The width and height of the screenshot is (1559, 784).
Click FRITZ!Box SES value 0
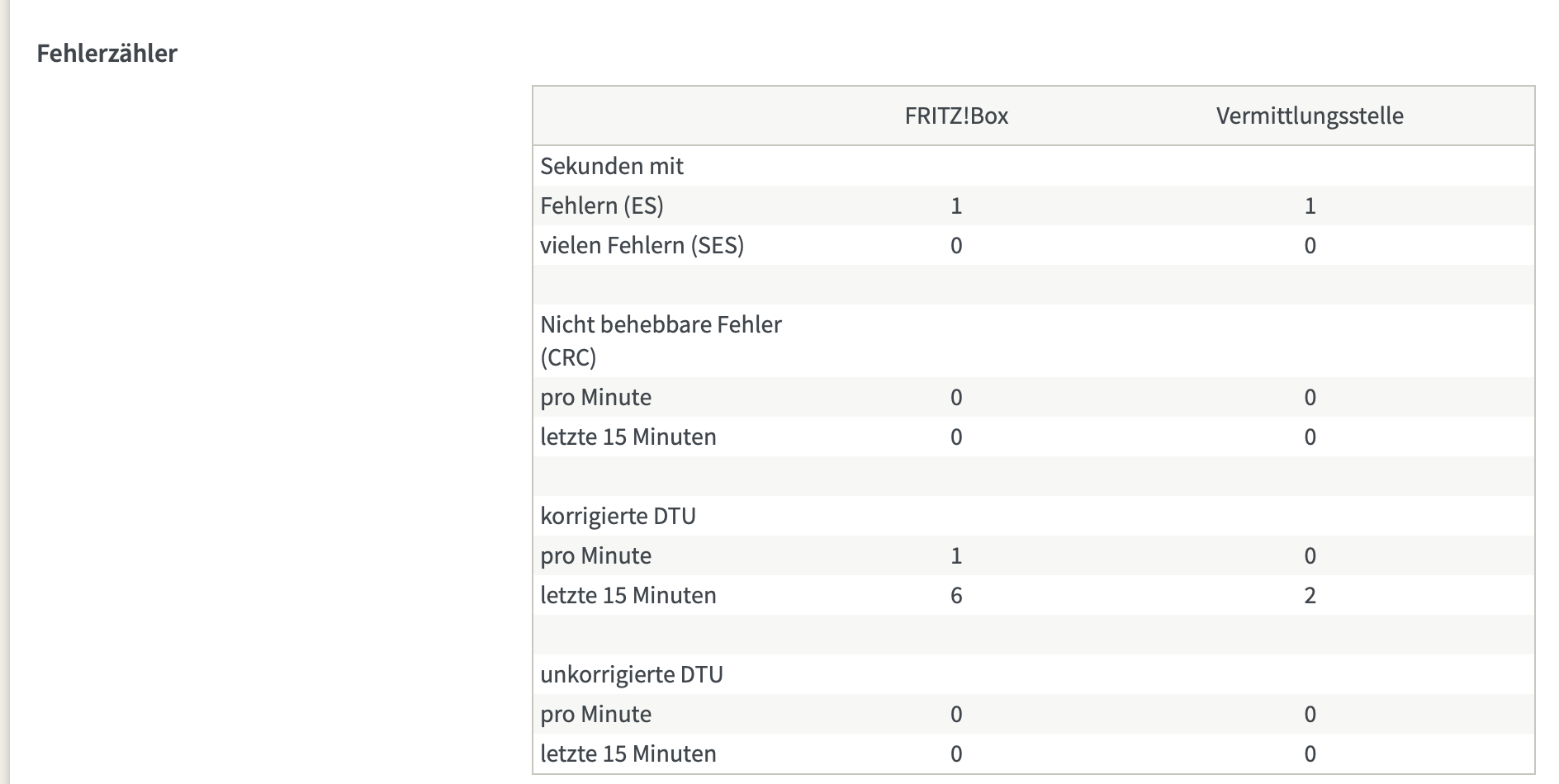click(x=956, y=245)
